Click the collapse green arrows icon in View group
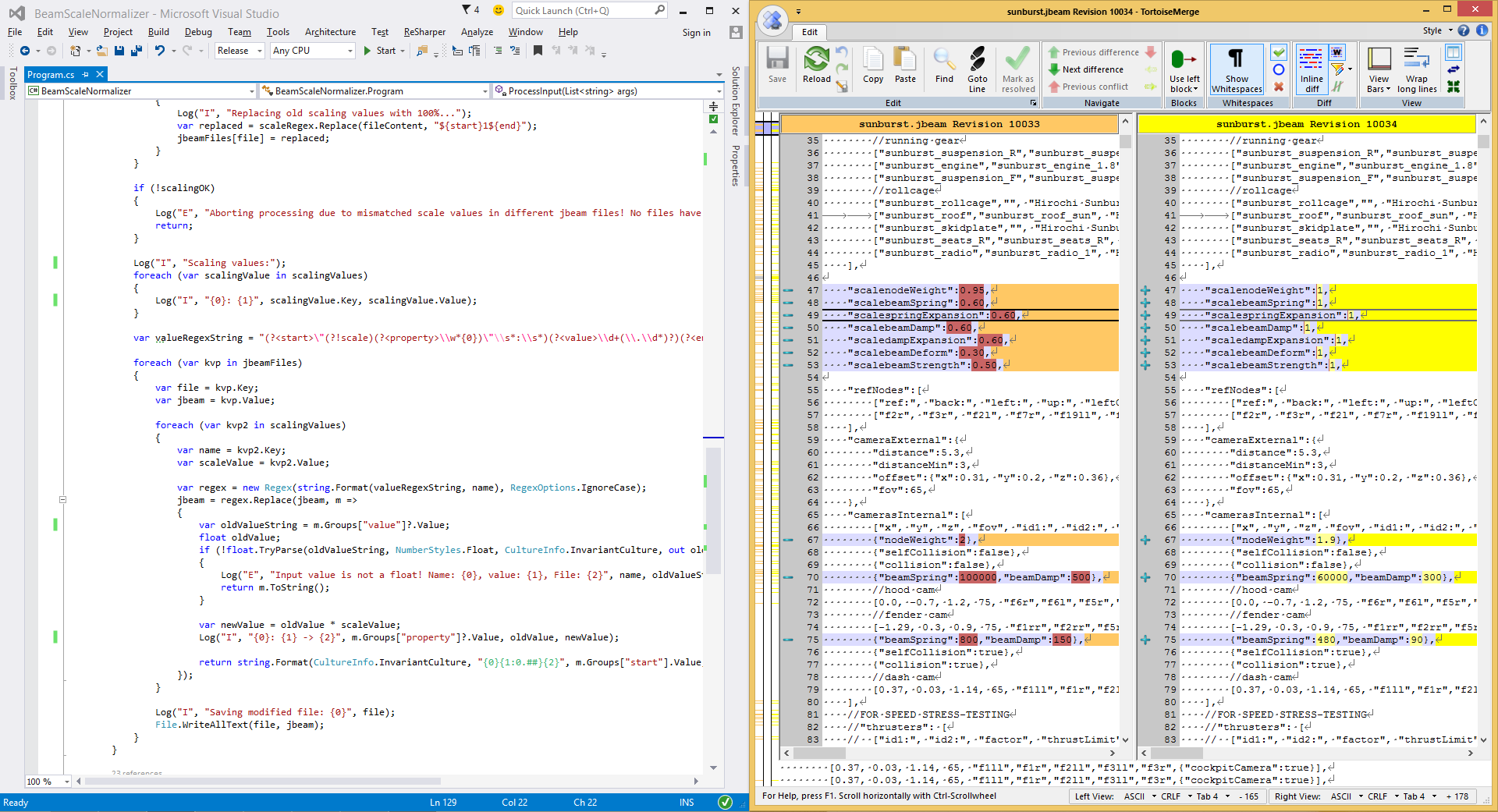This screenshot has height=812, width=1498. [1453, 87]
